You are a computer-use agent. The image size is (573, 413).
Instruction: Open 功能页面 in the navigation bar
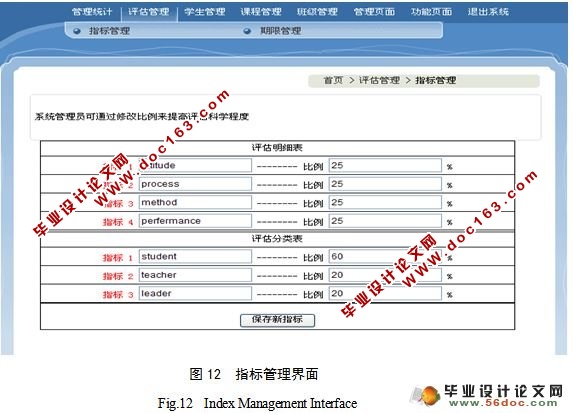[x=431, y=12]
